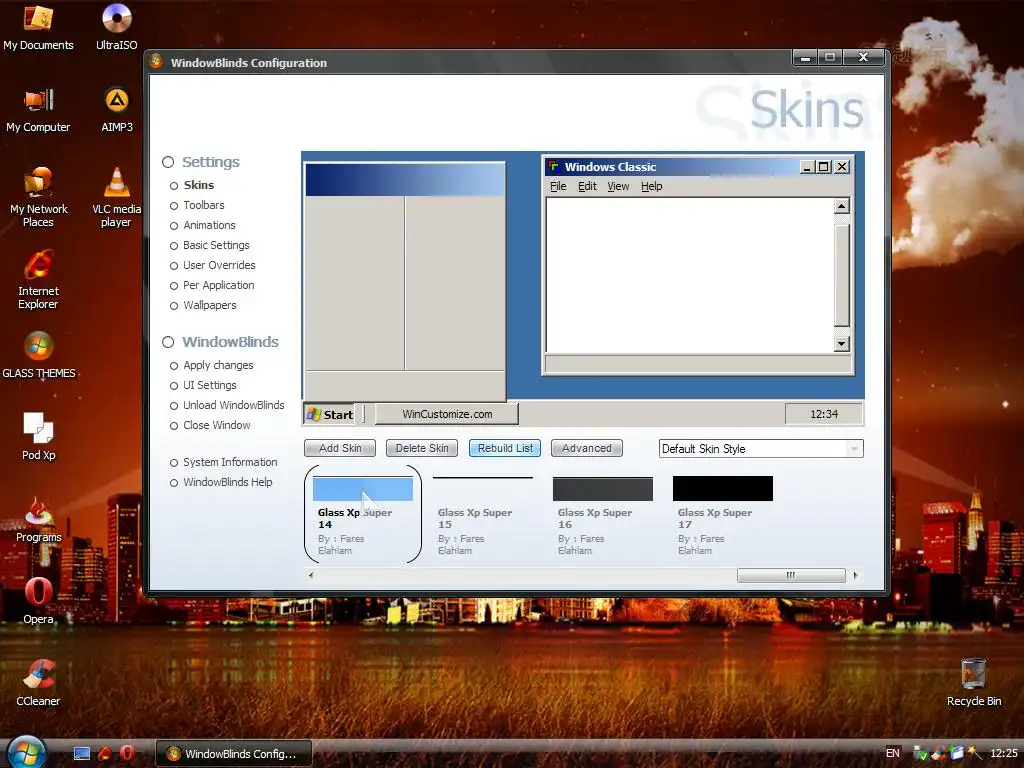The width and height of the screenshot is (1024, 768).
Task: Open WindowBlinds Help
Action: point(227,482)
